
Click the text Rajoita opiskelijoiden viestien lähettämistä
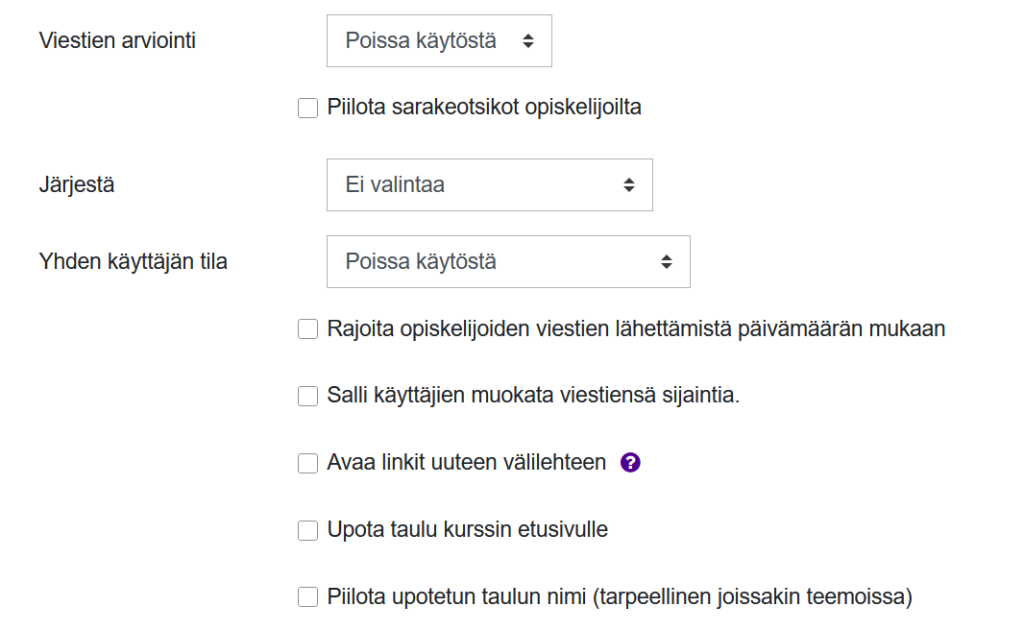coord(636,328)
